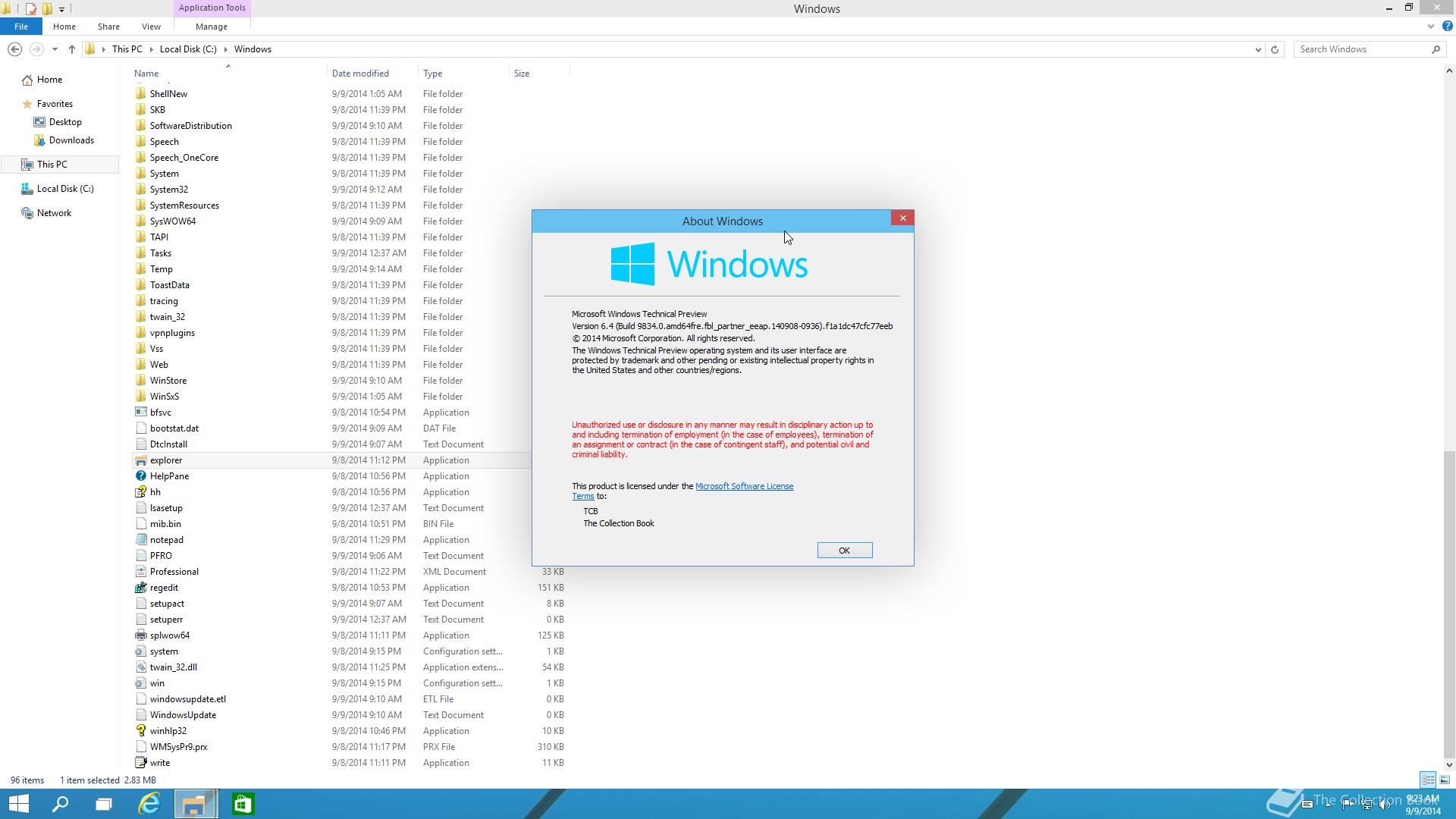
Task: Select the bfsvc application icon
Action: point(140,413)
